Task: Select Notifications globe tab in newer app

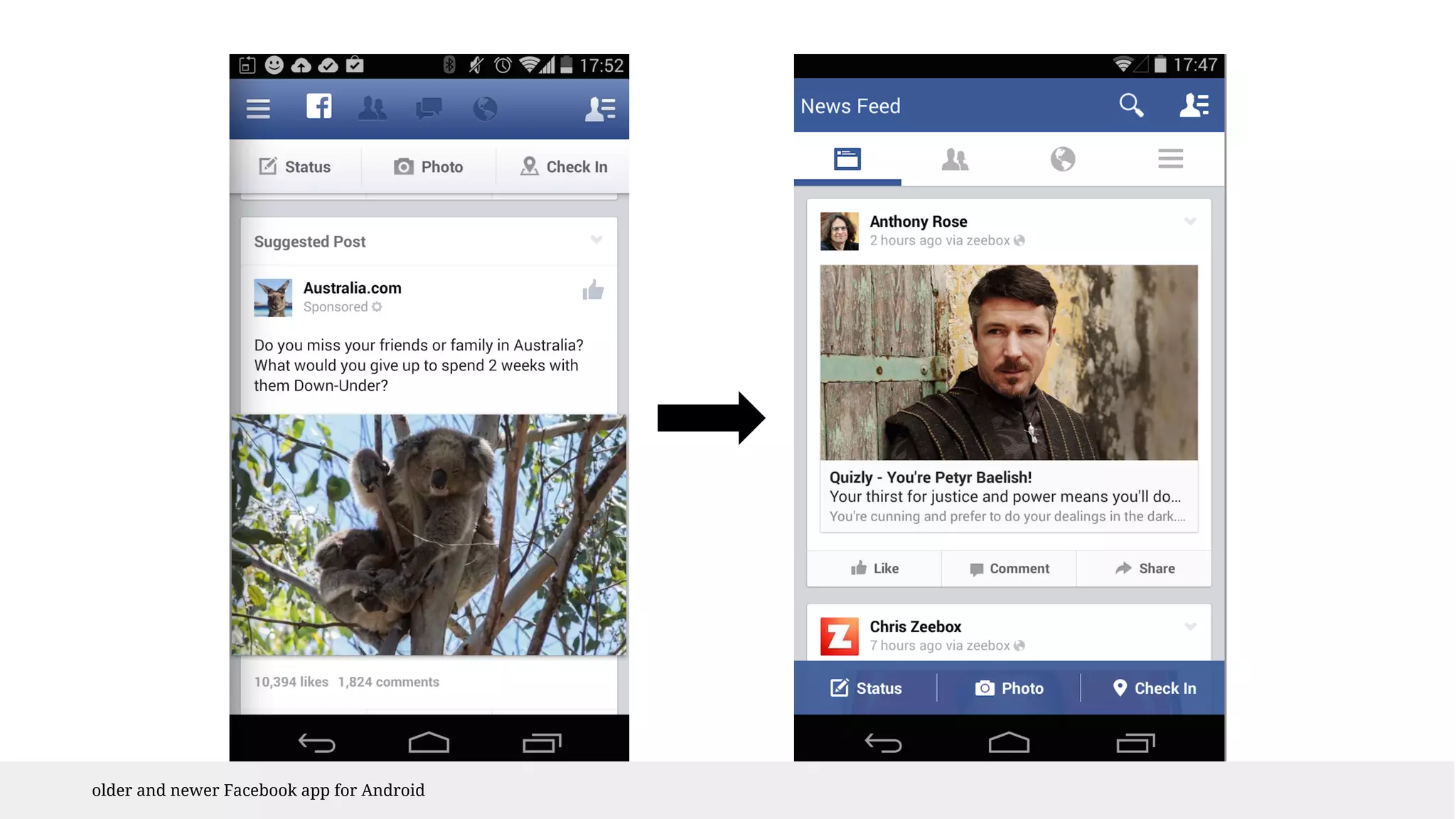Action: (1063, 159)
